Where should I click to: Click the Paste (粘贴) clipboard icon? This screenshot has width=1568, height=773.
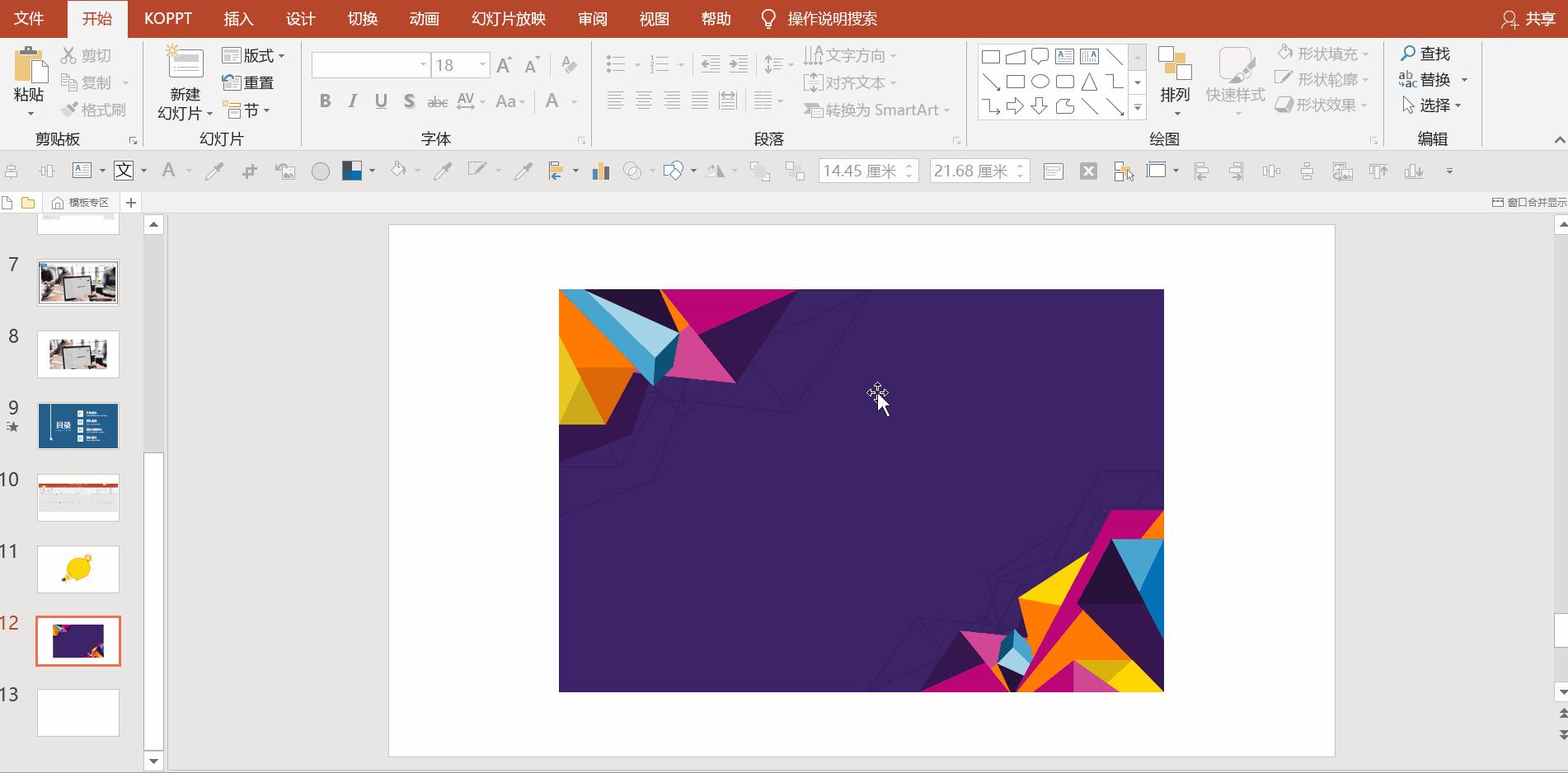[x=30, y=64]
